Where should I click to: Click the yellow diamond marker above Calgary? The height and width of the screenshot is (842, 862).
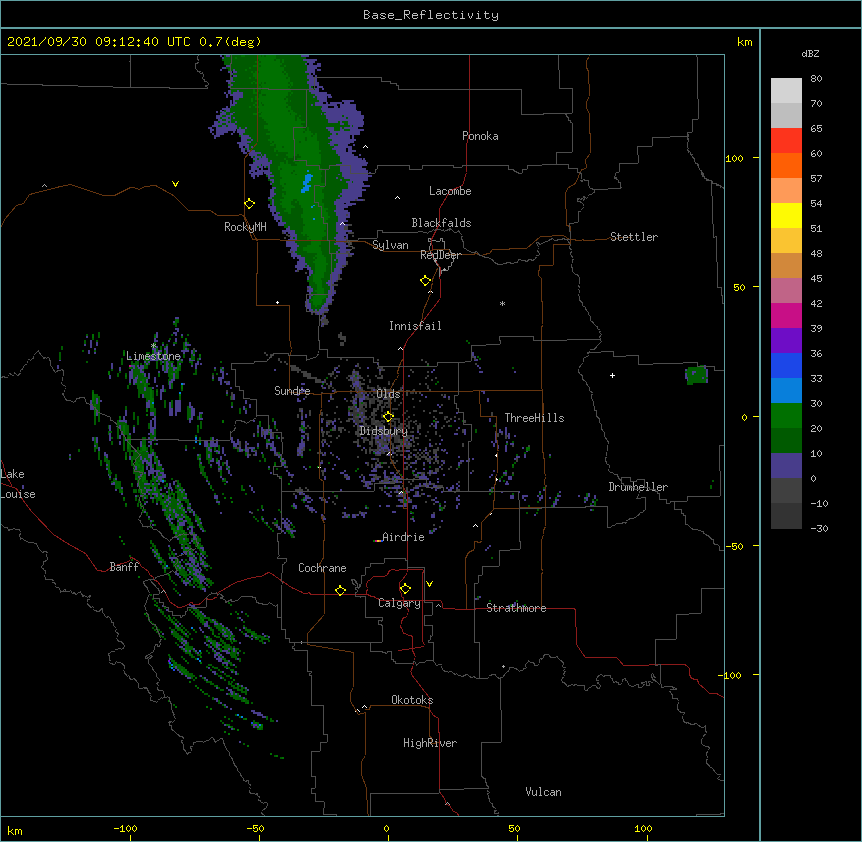(405, 589)
